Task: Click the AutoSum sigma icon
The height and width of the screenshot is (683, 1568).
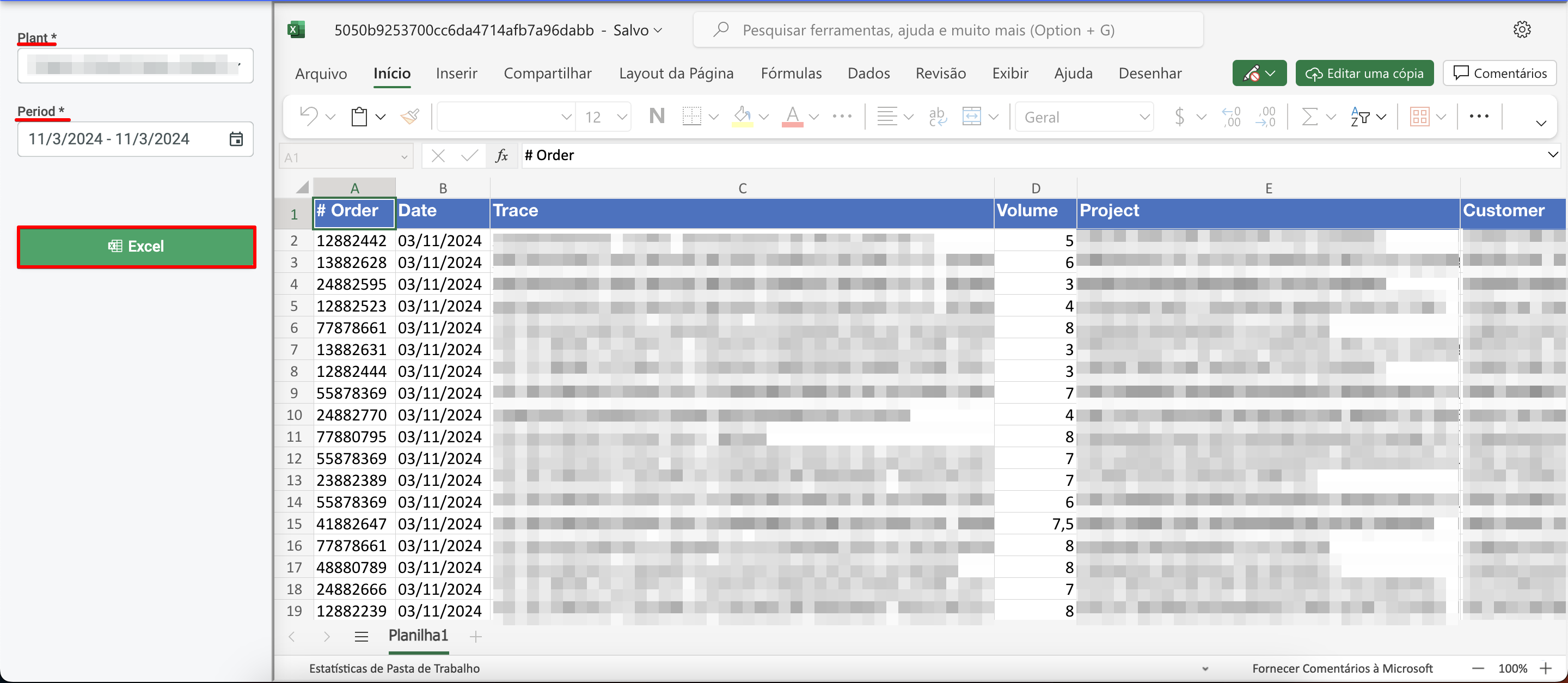Action: click(x=1308, y=116)
